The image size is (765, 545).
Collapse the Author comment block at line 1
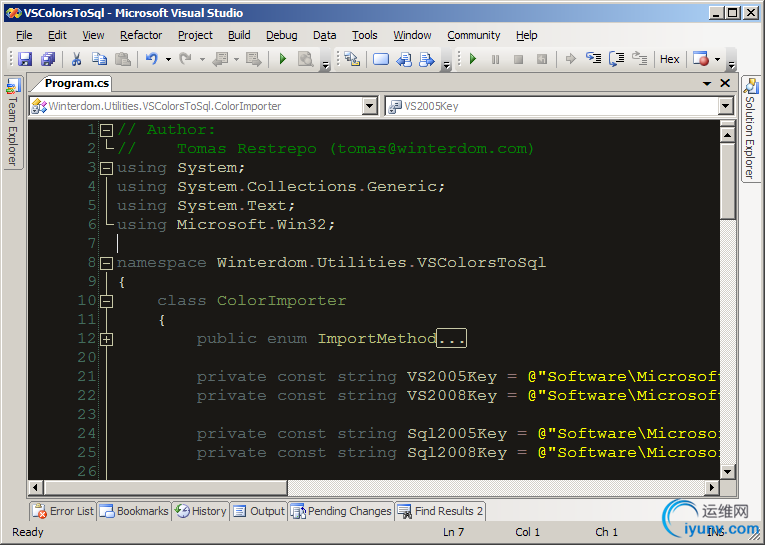106,130
